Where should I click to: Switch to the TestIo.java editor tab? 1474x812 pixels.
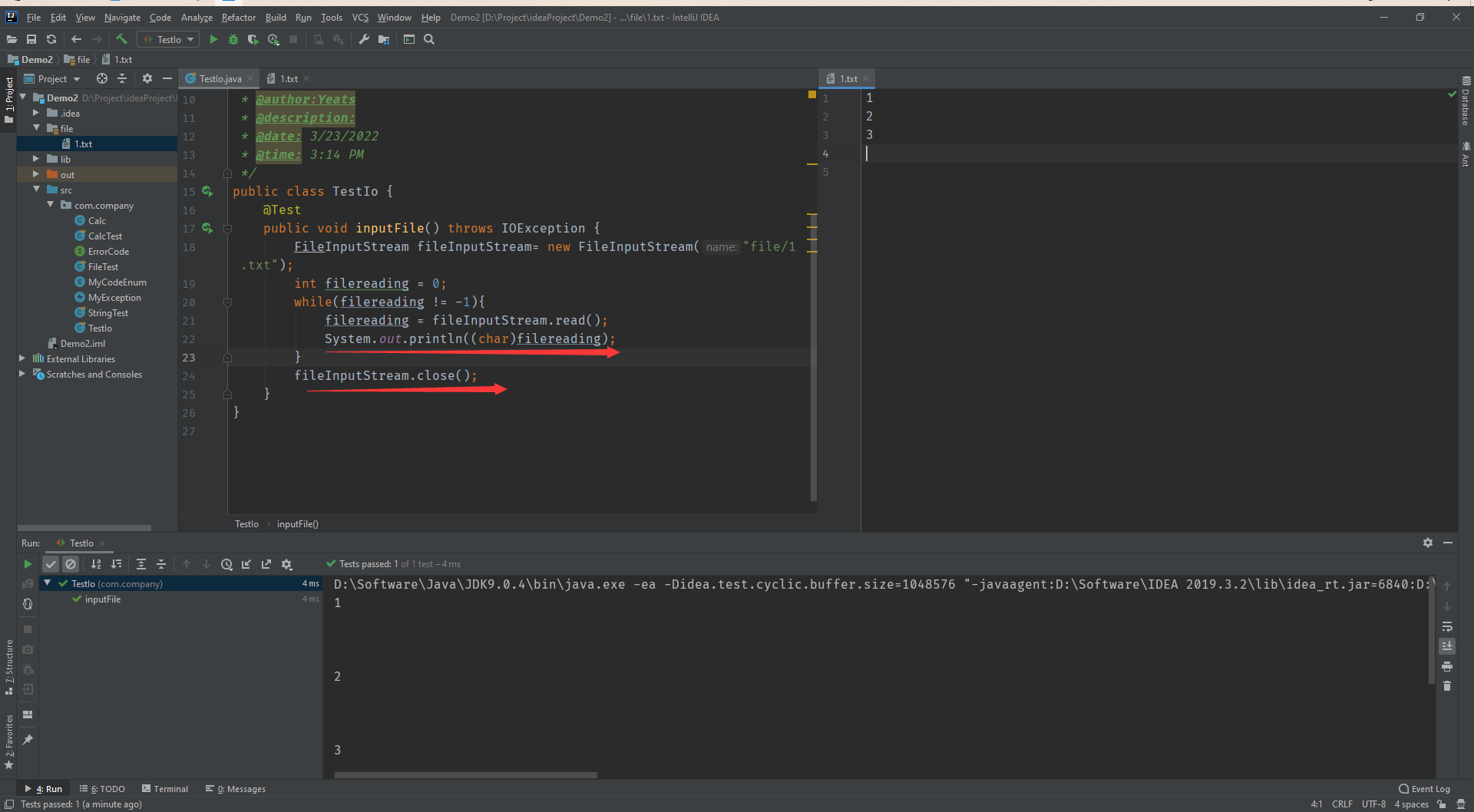[x=220, y=78]
